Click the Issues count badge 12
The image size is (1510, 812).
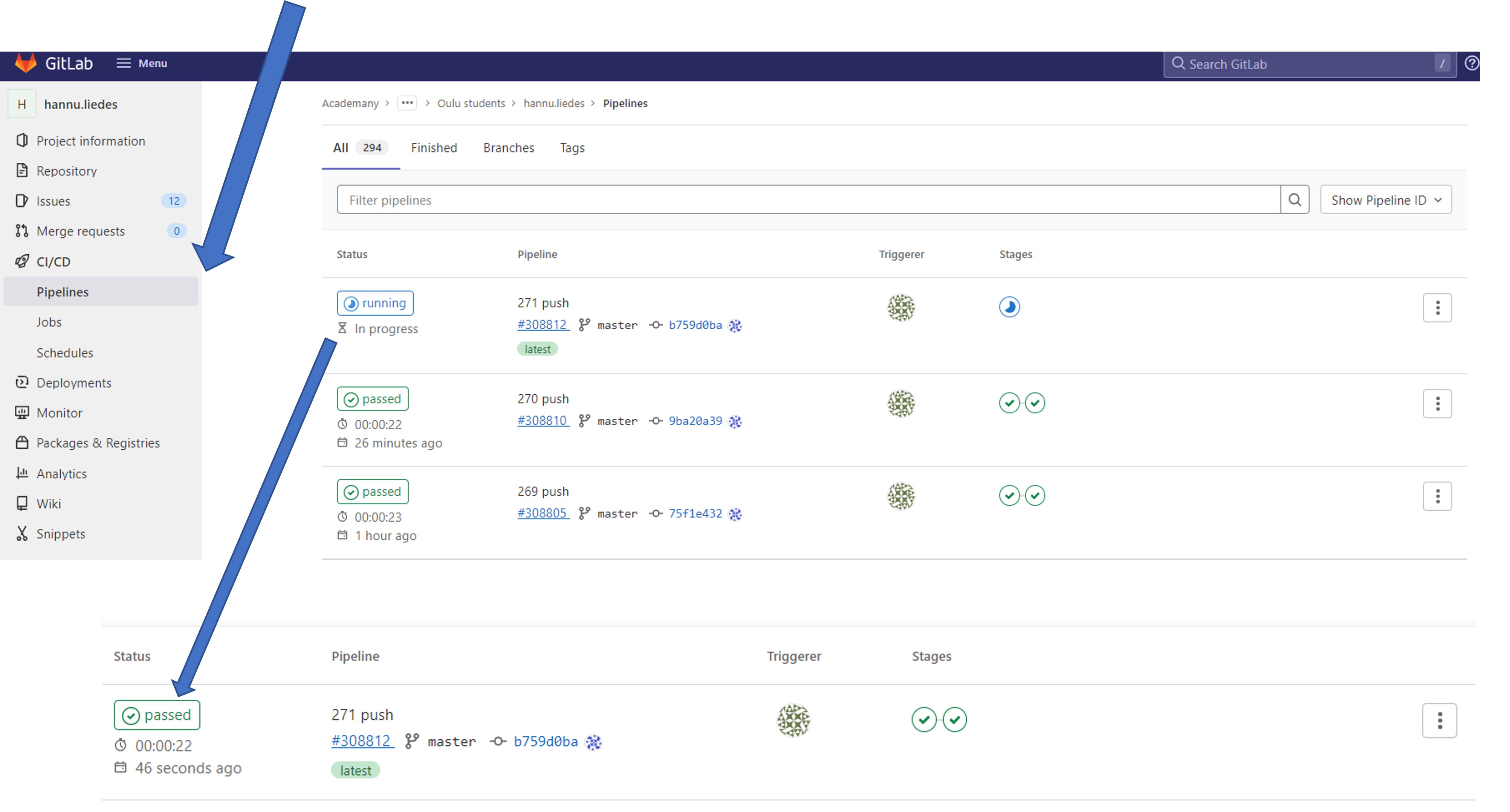pyautogui.click(x=174, y=201)
